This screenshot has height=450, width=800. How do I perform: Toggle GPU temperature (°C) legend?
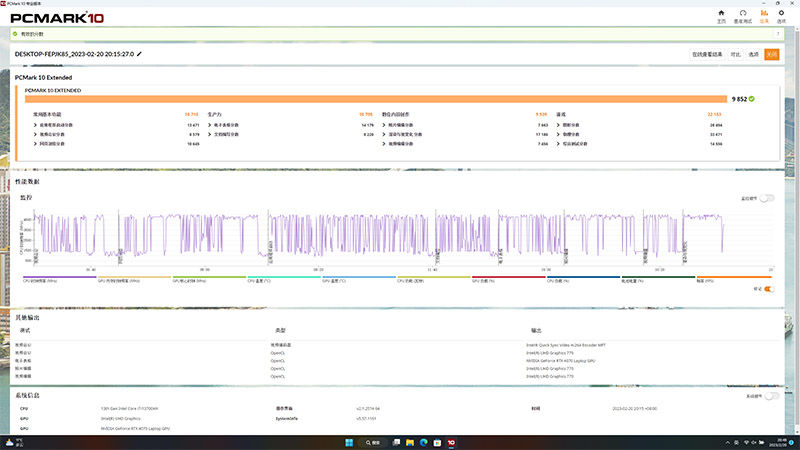click(x=359, y=279)
